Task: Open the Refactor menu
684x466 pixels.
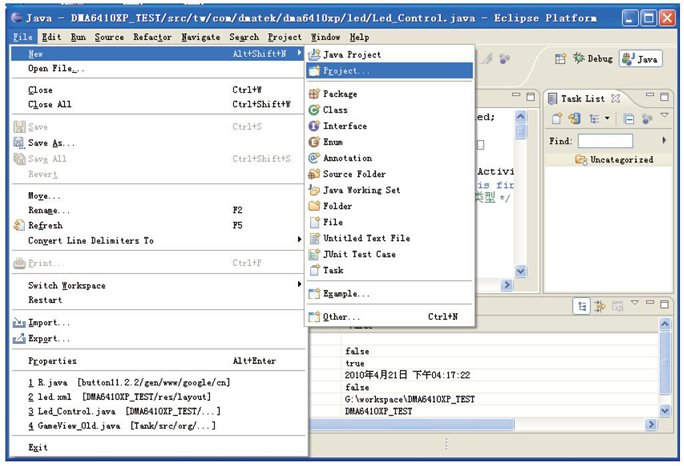Action: click(153, 37)
